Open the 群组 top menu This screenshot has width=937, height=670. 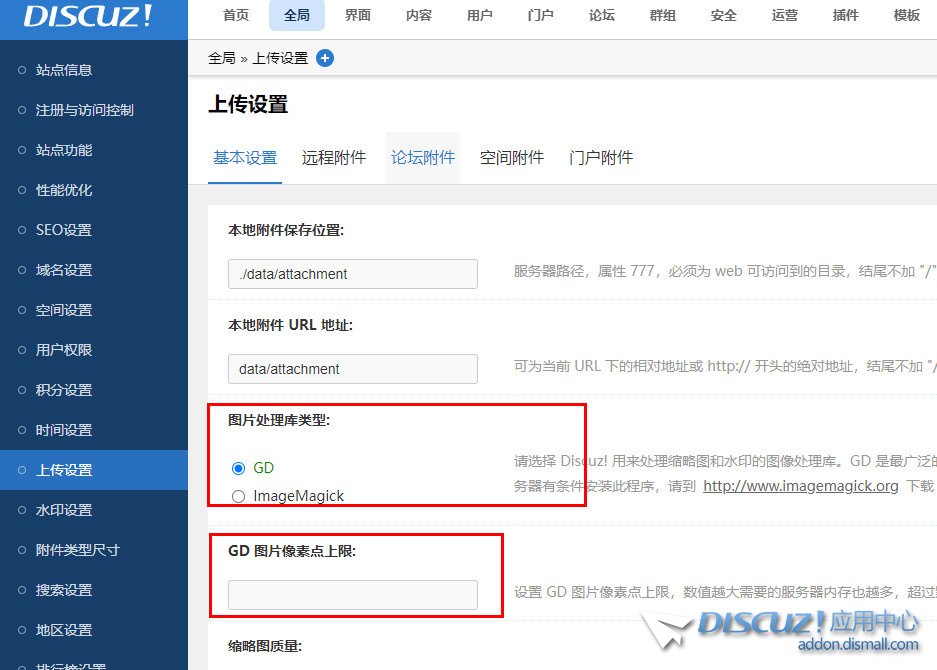click(x=663, y=15)
